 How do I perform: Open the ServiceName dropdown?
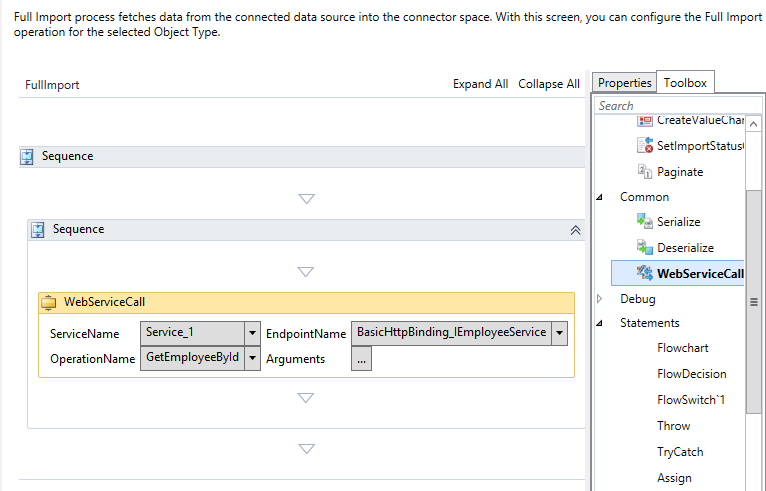click(253, 333)
